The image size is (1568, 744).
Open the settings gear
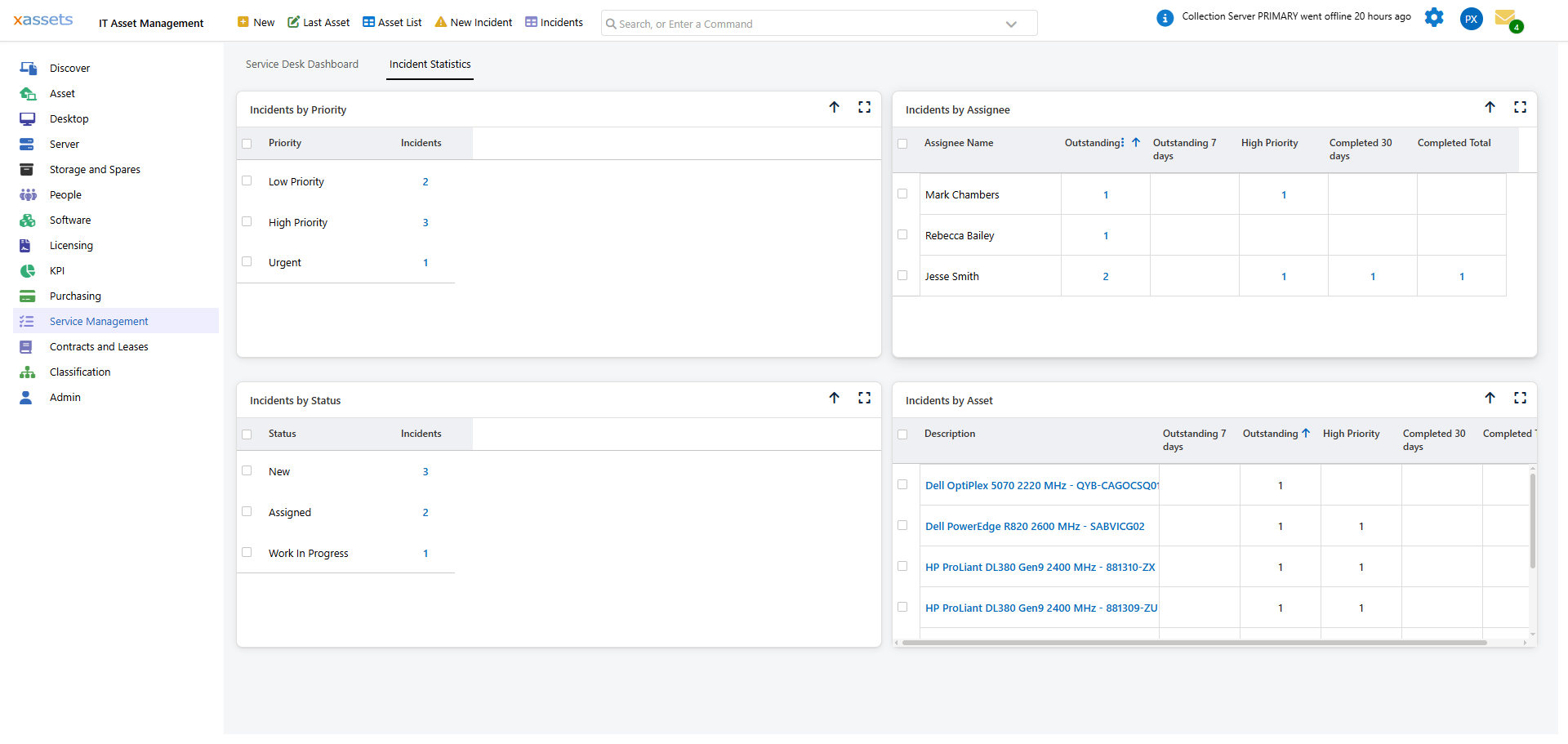pos(1434,18)
